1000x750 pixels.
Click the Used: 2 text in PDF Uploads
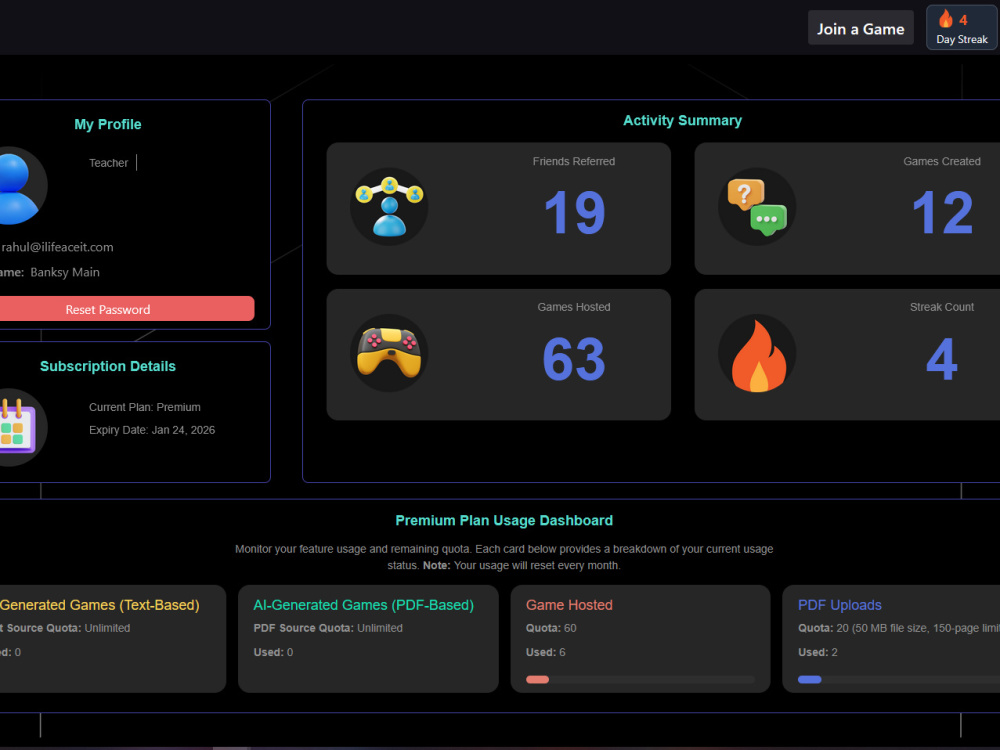click(x=818, y=652)
